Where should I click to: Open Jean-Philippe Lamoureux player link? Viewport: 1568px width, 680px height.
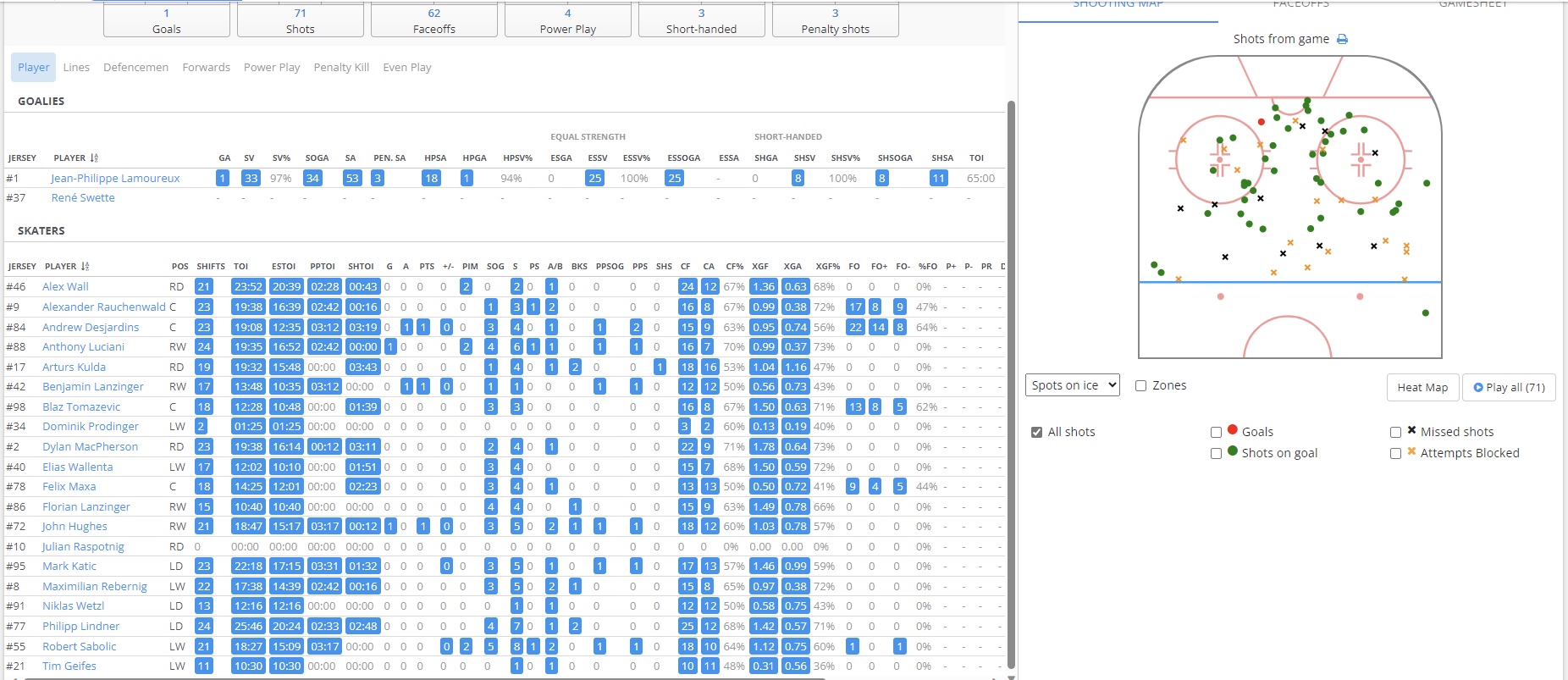pyautogui.click(x=115, y=179)
